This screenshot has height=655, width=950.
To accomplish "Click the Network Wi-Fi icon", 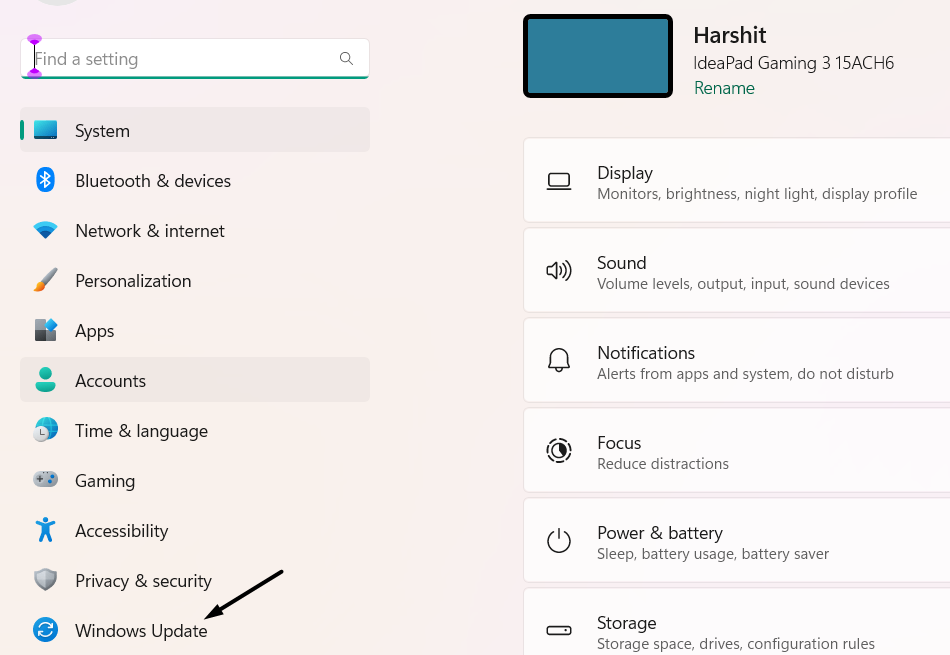I will [45, 230].
